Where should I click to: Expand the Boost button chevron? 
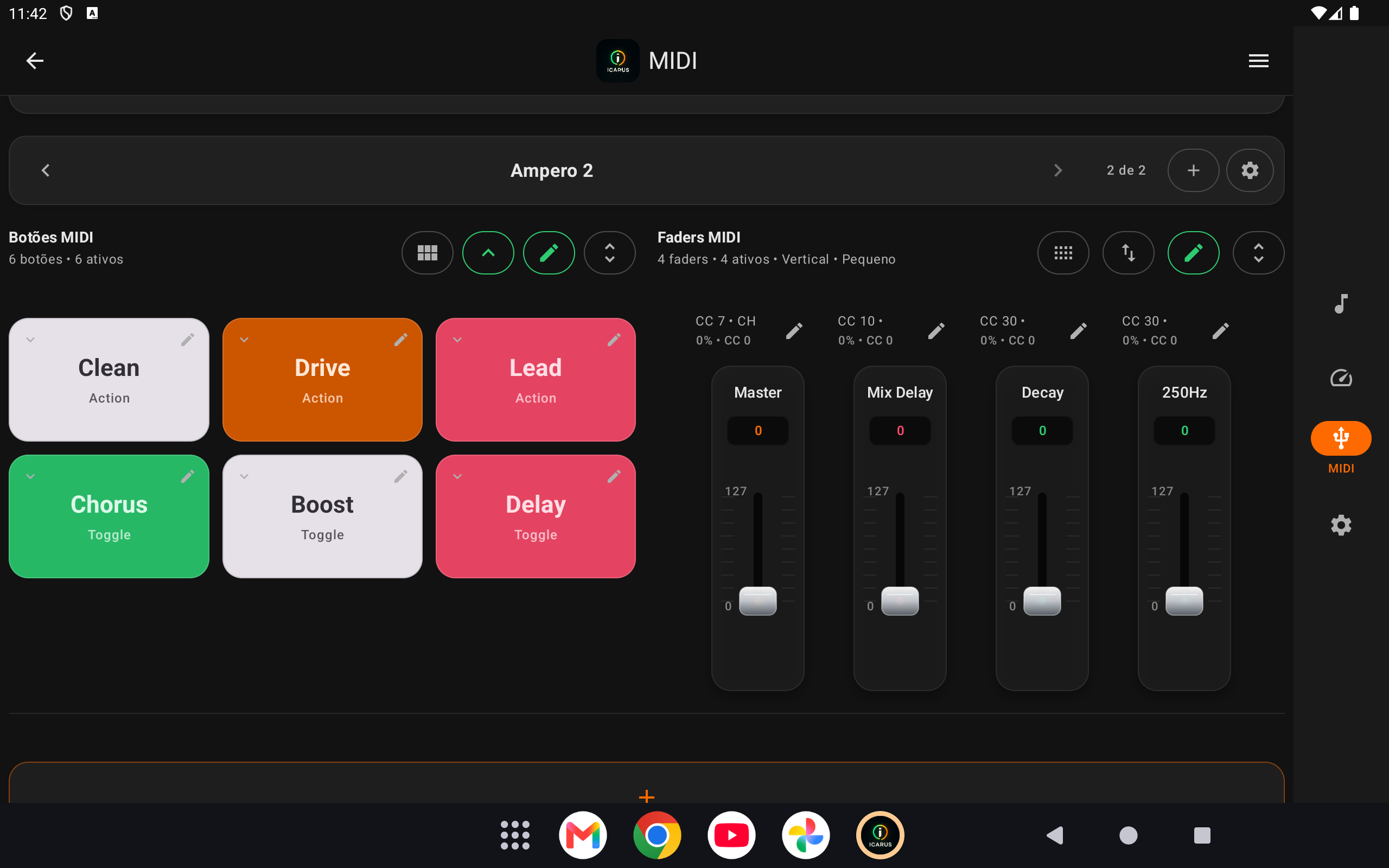[x=244, y=476]
